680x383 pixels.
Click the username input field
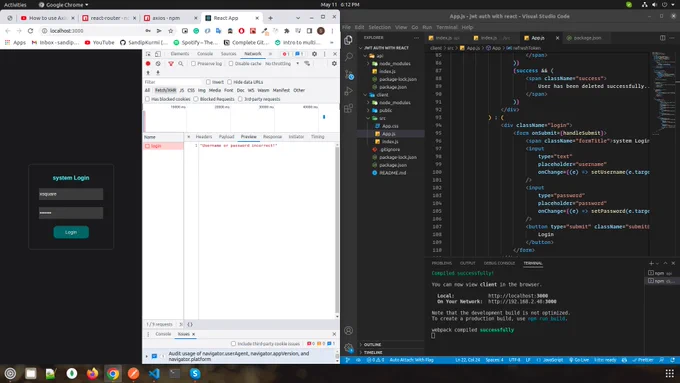click(x=71, y=194)
